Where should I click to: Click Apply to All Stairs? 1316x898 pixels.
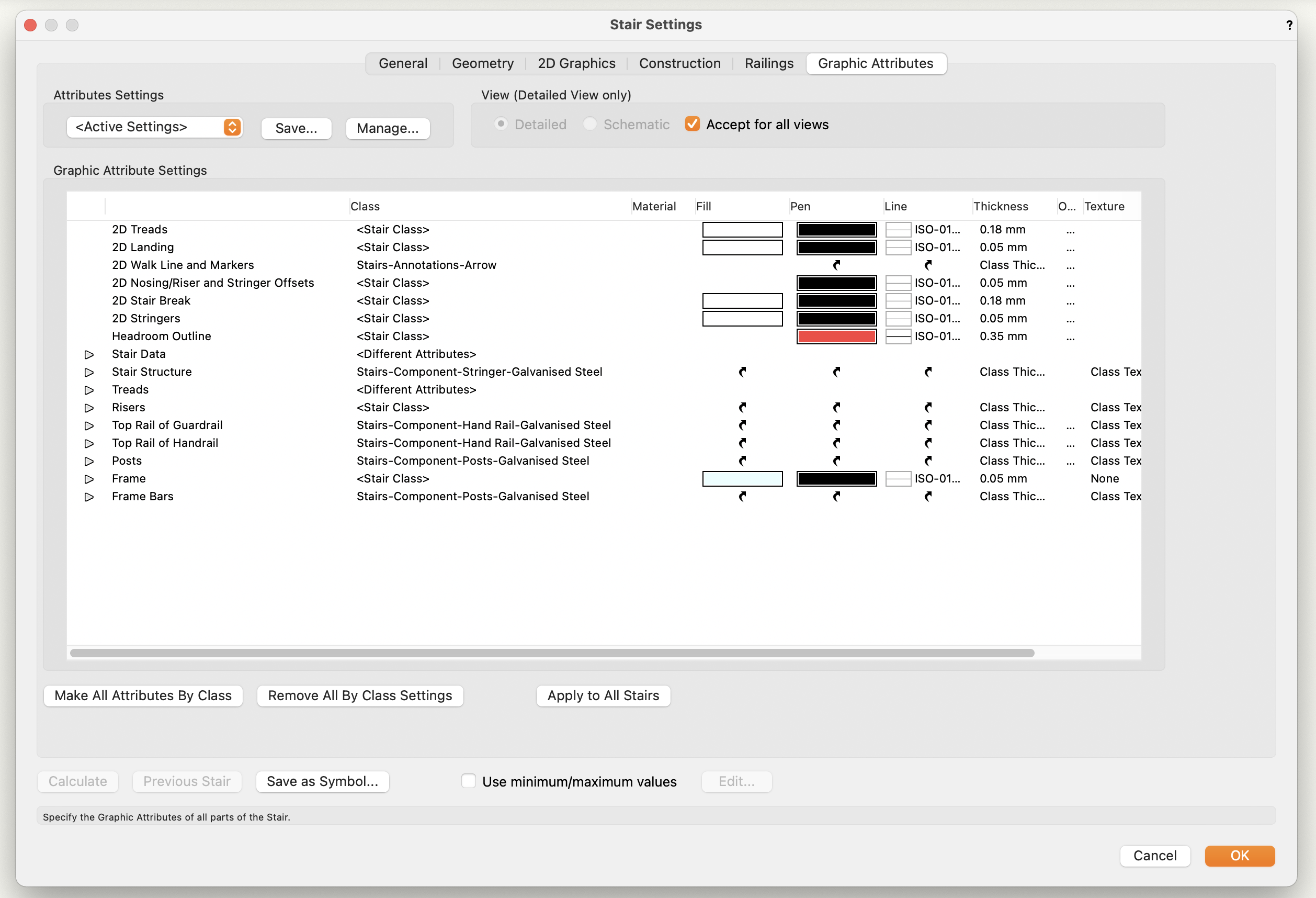603,695
